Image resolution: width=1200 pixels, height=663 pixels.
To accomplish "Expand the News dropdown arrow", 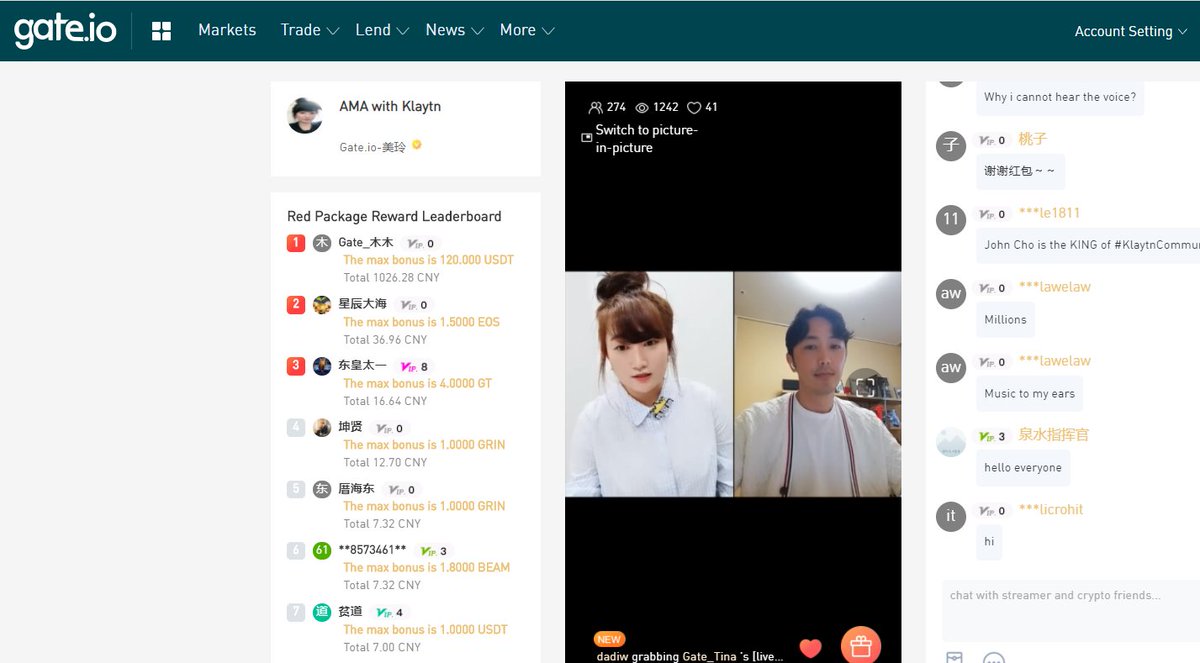I will pos(478,31).
